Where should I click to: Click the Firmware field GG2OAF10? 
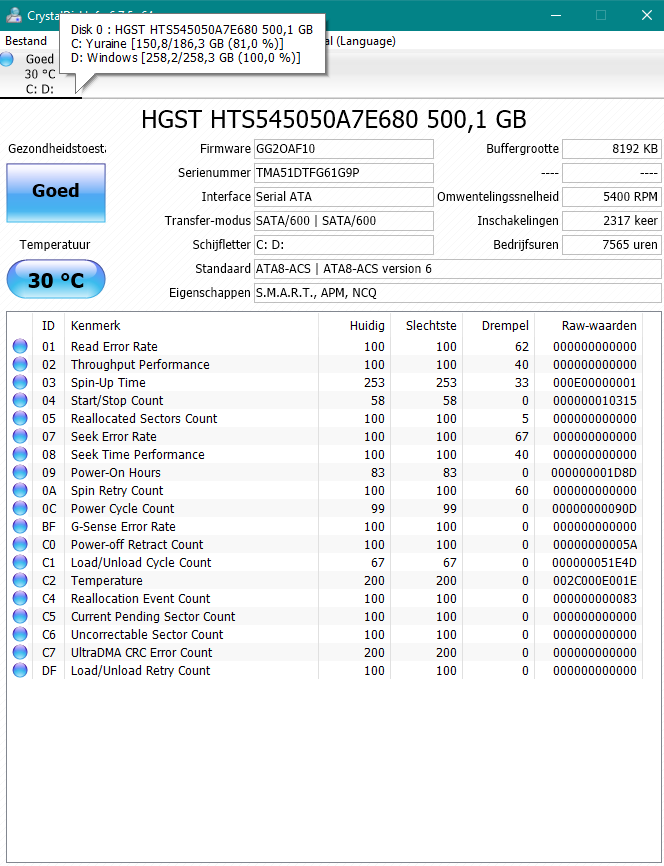click(344, 149)
